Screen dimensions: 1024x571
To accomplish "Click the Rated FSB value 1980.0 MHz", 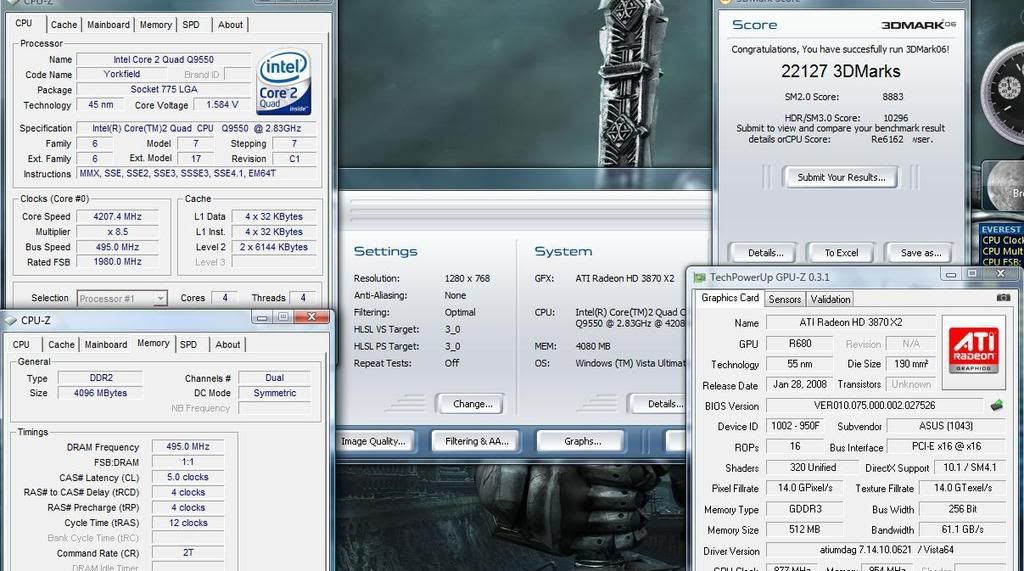I will pyautogui.click(x=118, y=261).
